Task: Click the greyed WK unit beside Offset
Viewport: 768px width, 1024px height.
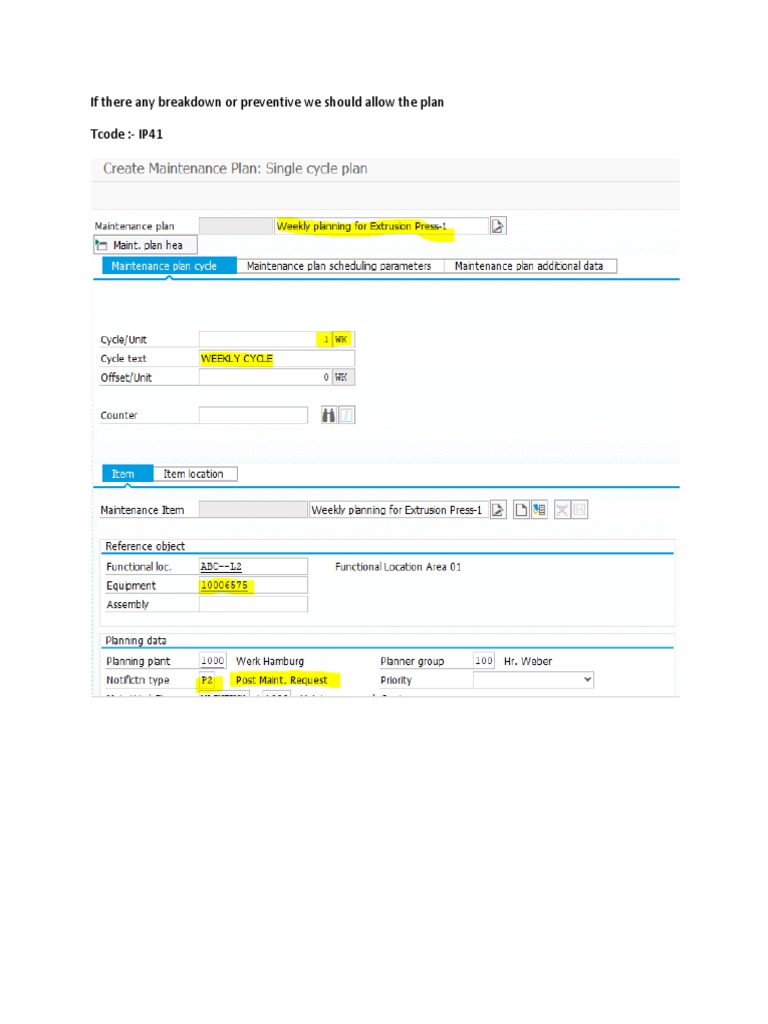Action: point(343,377)
